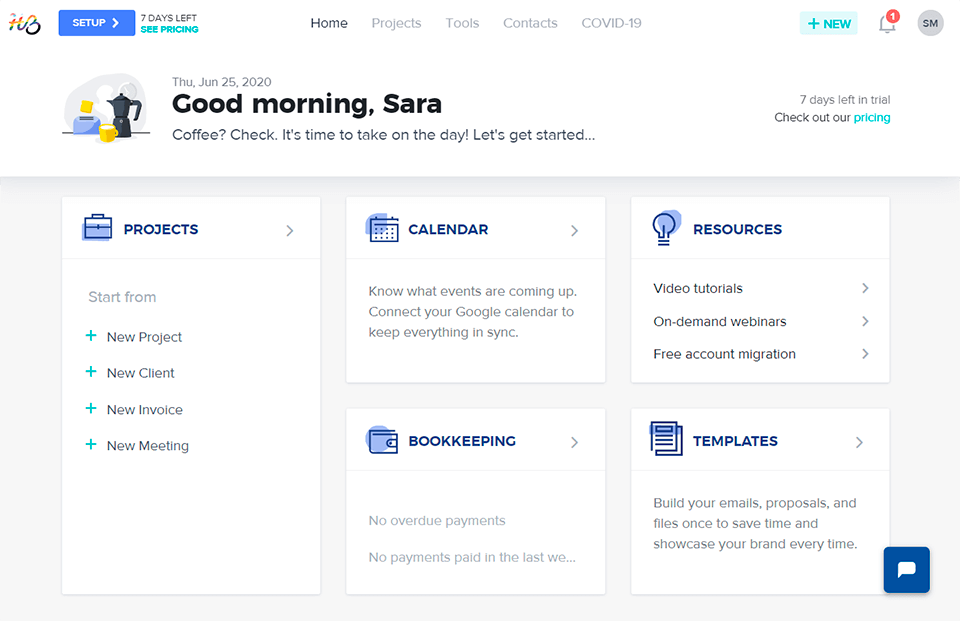Click the Projects briefcase icon
Viewport: 960px width, 621px height.
click(97, 229)
